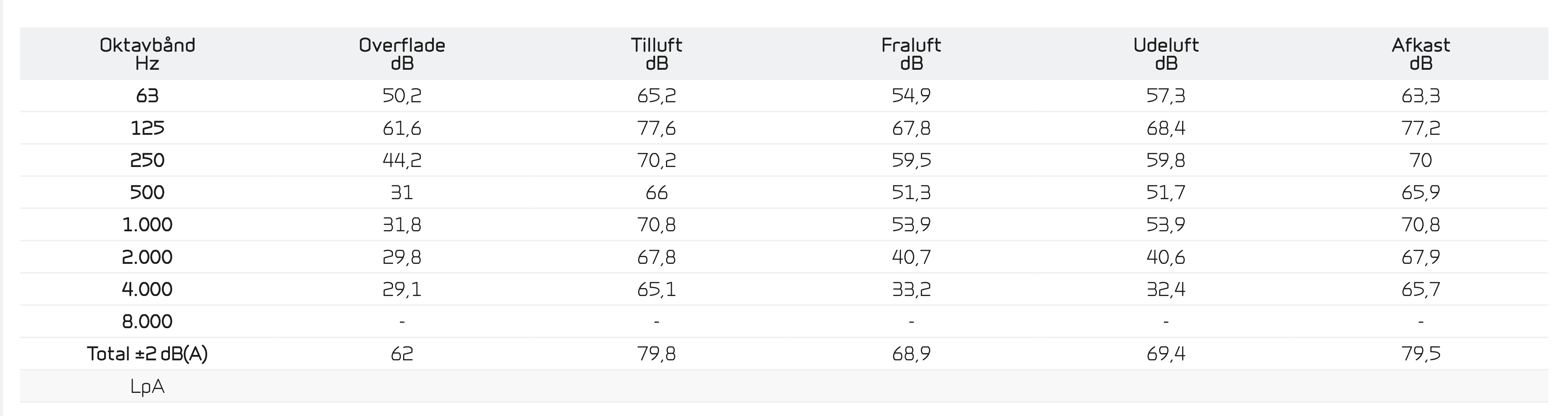Click the Total ±2 dB(A) row label
Image resolution: width=1568 pixels, height=416 pixels.
tap(147, 353)
